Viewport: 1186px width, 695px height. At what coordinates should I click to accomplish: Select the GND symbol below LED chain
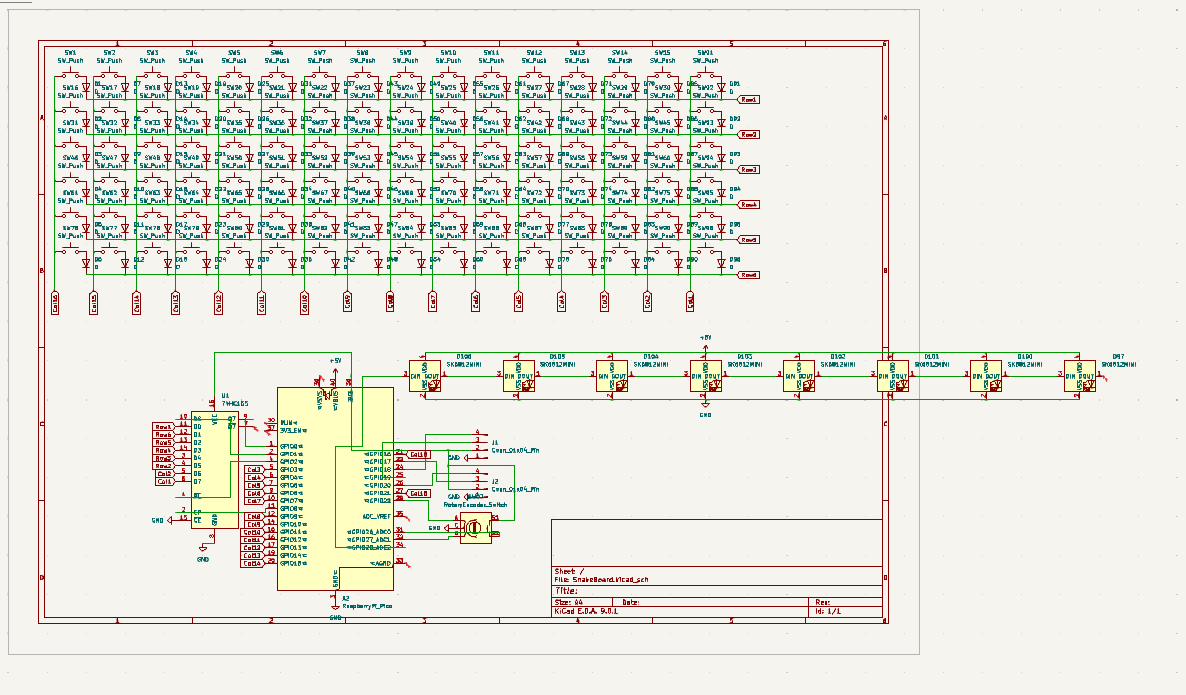coord(705,410)
